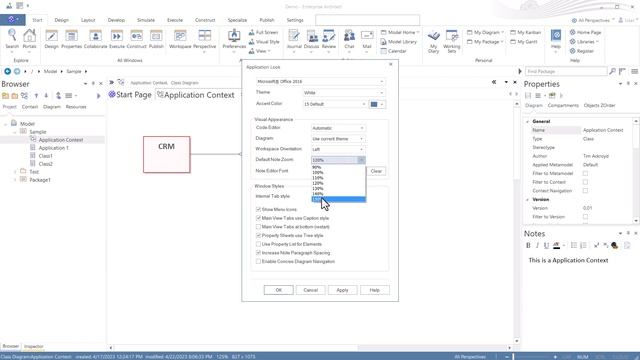The width and height of the screenshot is (640, 360).
Task: Click the Register ribbon item
Action: click(x=582, y=51)
